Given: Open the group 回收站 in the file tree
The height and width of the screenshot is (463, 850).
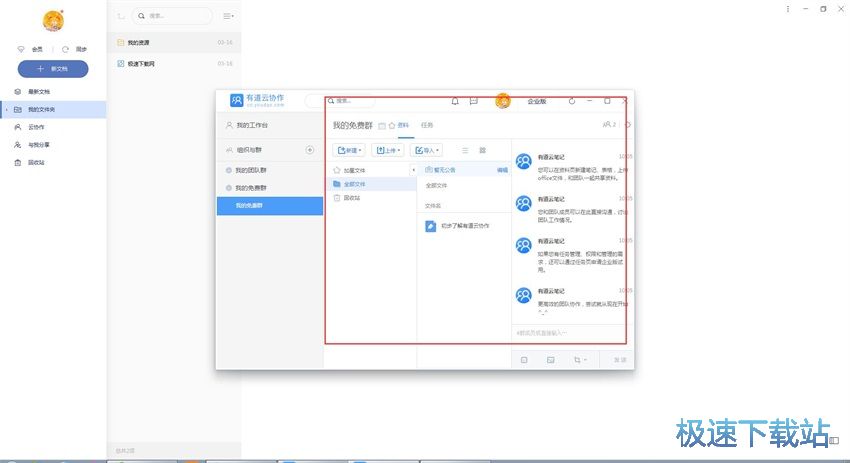Looking at the screenshot, I should pos(372,198).
